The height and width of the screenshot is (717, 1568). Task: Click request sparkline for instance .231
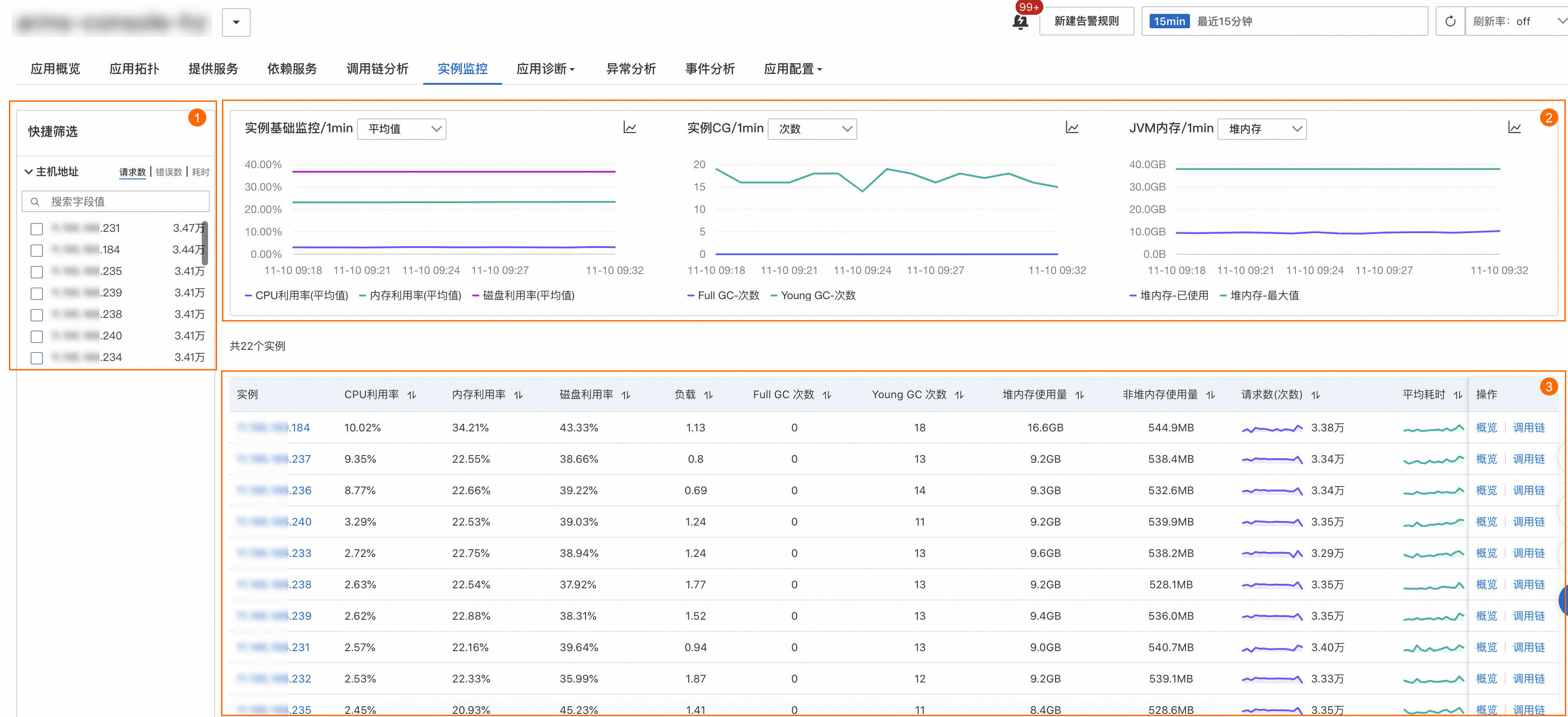[x=1272, y=648]
